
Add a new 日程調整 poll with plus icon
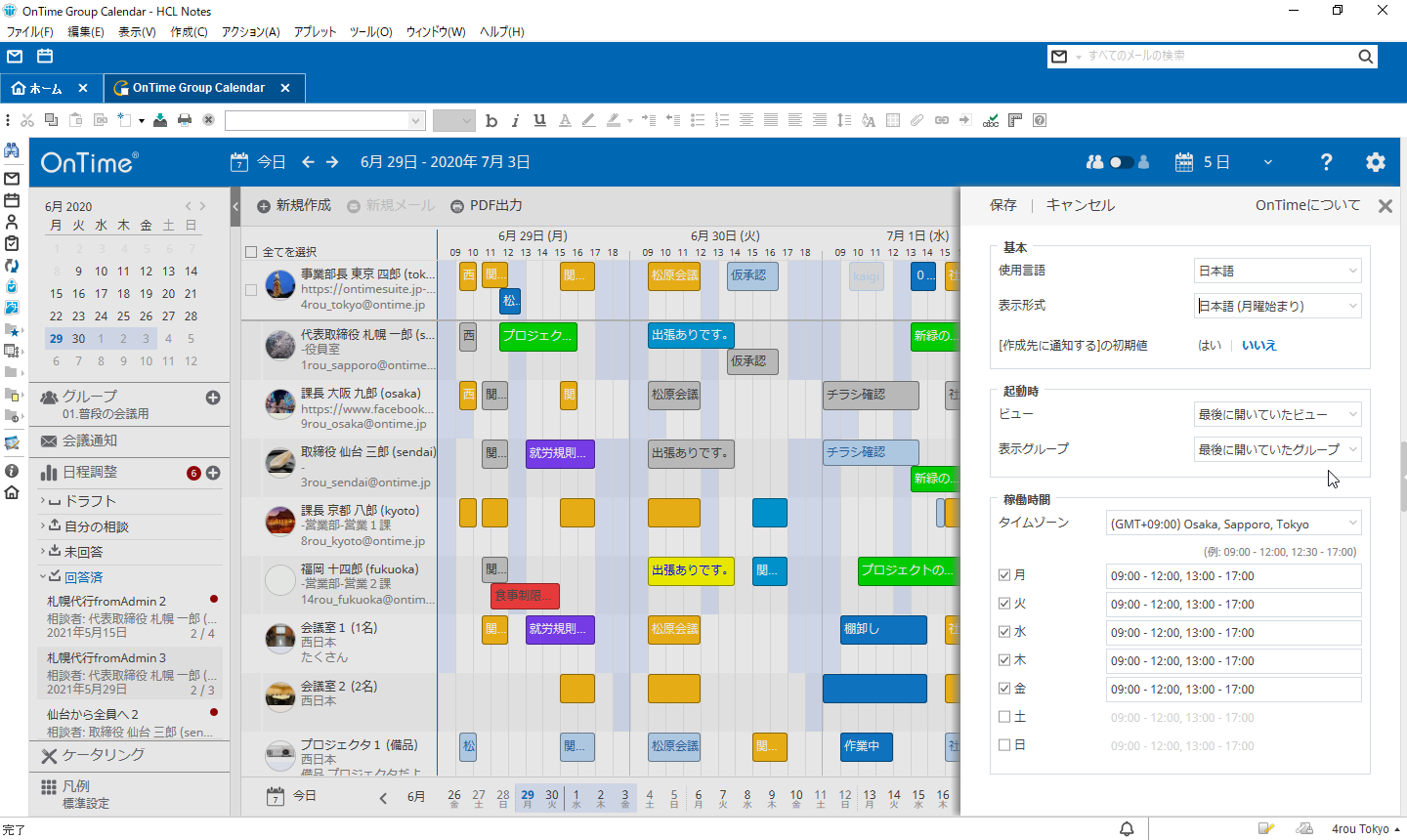213,473
